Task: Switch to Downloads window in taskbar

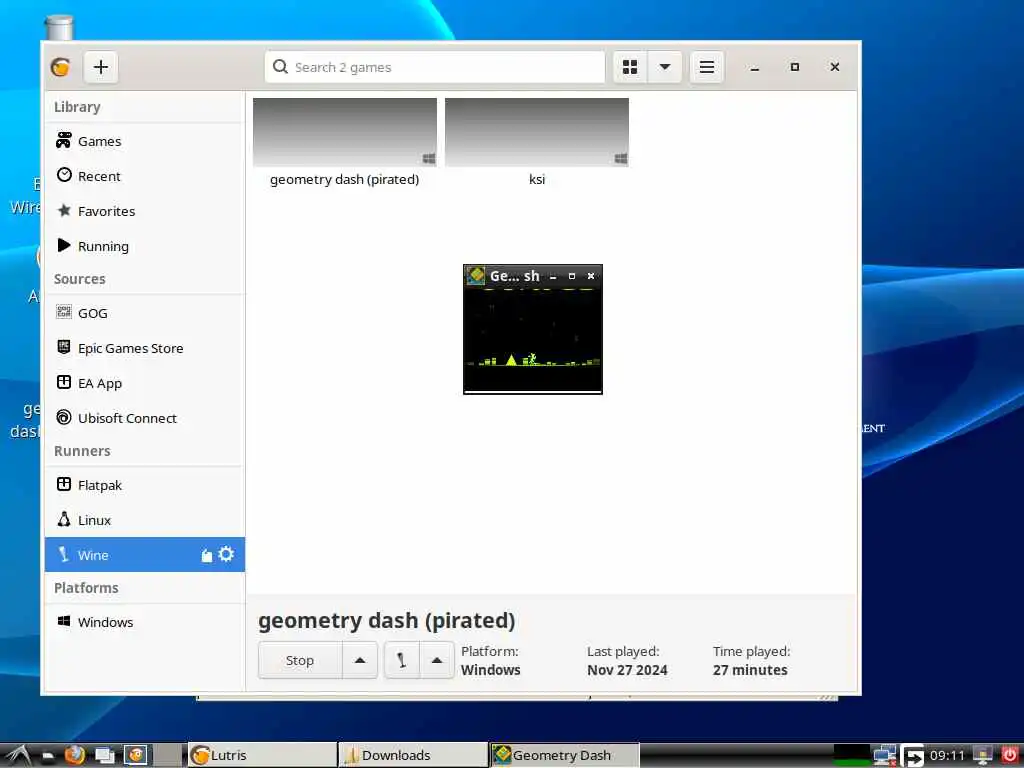Action: point(413,755)
